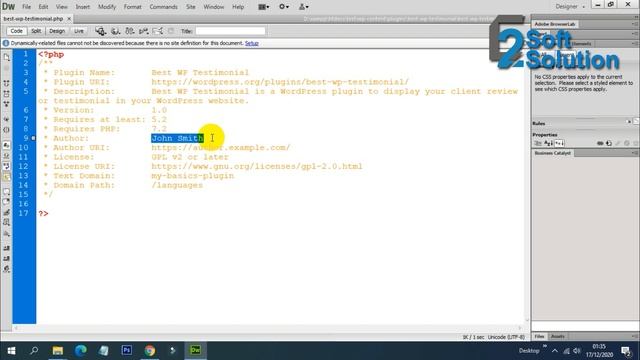
Task: Click the Collapse Selection coding icon
Action: point(7,94)
